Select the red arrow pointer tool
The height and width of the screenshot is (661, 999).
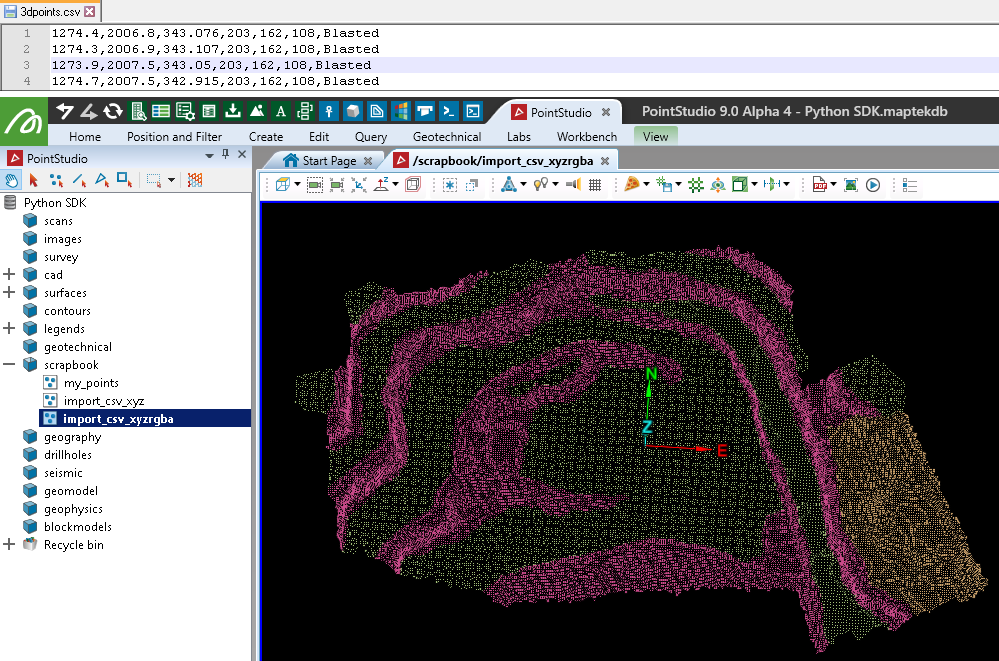[34, 180]
